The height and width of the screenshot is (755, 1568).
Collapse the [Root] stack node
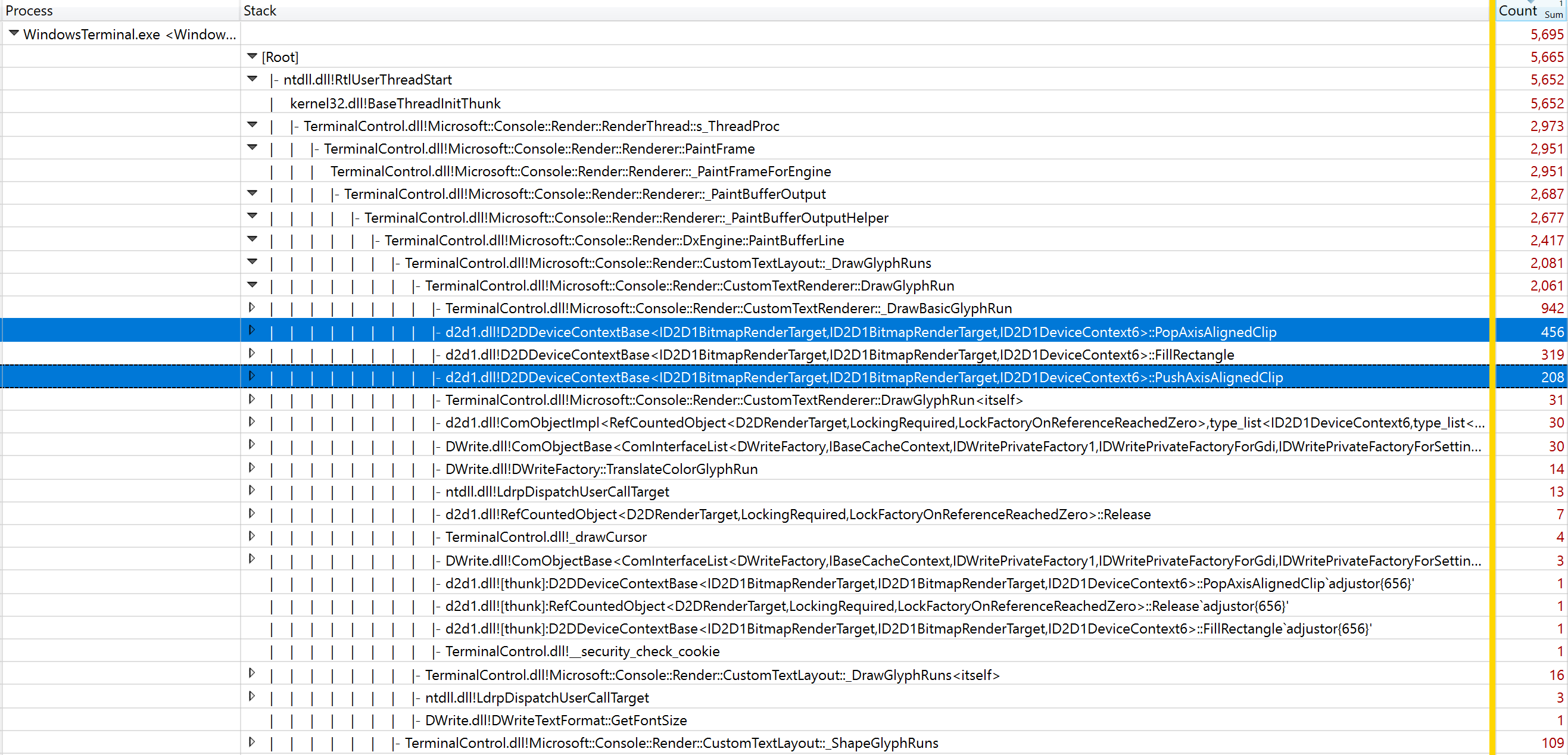click(x=252, y=56)
